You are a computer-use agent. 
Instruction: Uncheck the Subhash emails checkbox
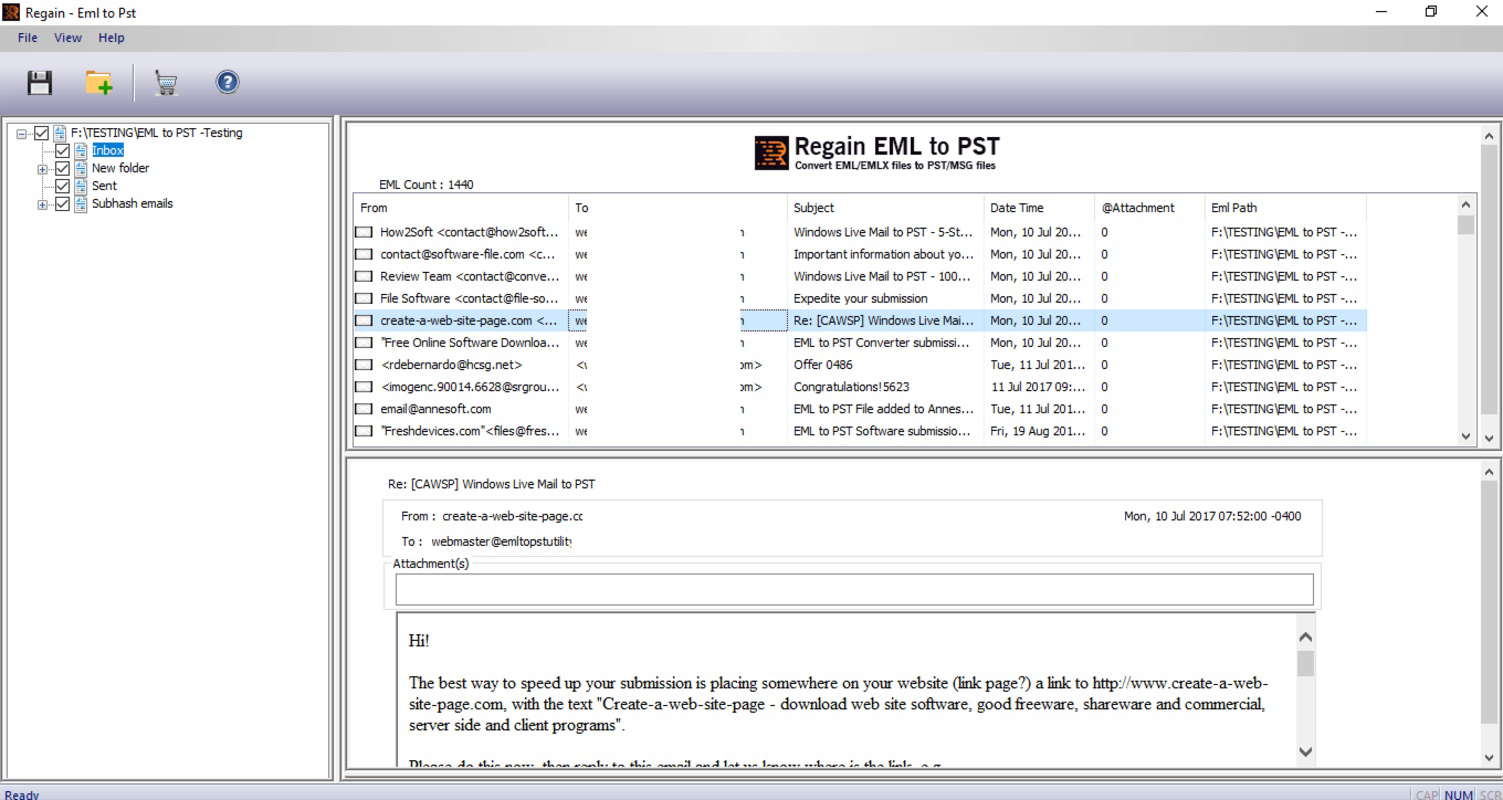pyautogui.click(x=62, y=204)
